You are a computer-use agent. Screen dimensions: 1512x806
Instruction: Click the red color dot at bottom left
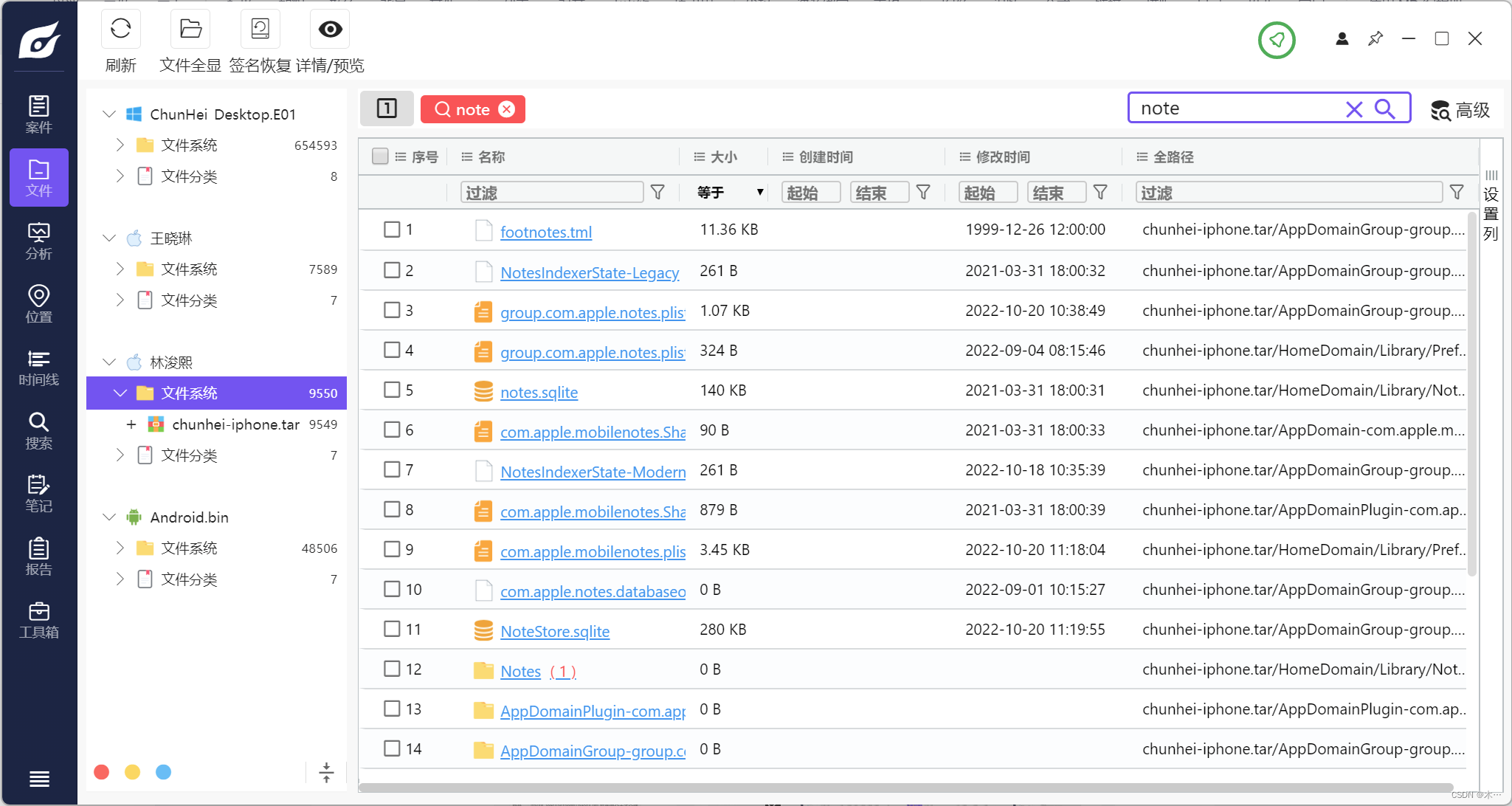[x=102, y=772]
